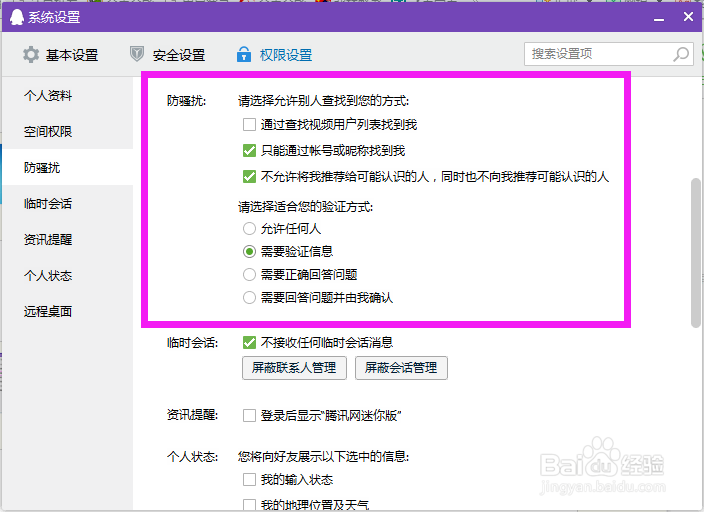The image size is (704, 512).
Task: Check 我的地理位置及天气 checkbox
Action: tap(249, 505)
